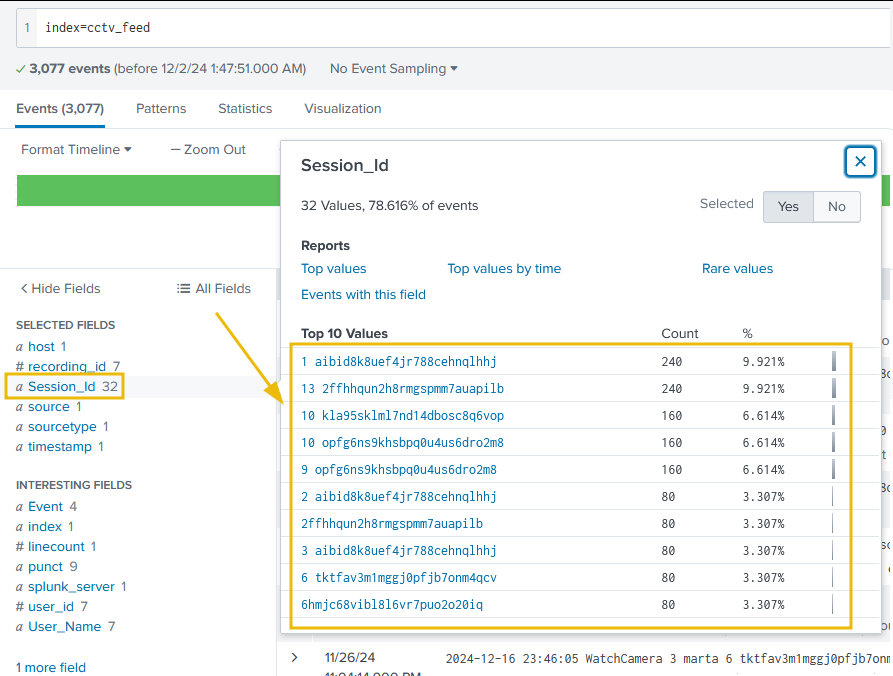This screenshot has height=676, width=893.
Task: Select the Session_Id field in sidebar
Action: (x=61, y=387)
